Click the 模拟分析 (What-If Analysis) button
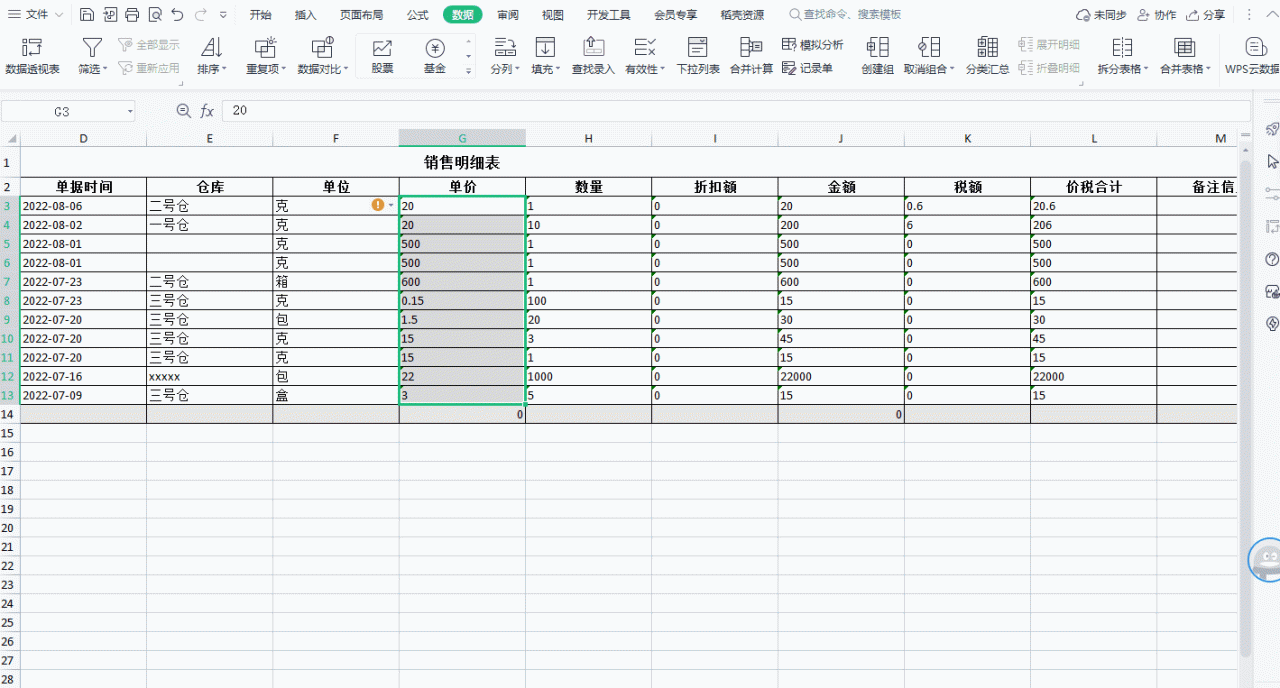The height and width of the screenshot is (688, 1280). tap(813, 45)
